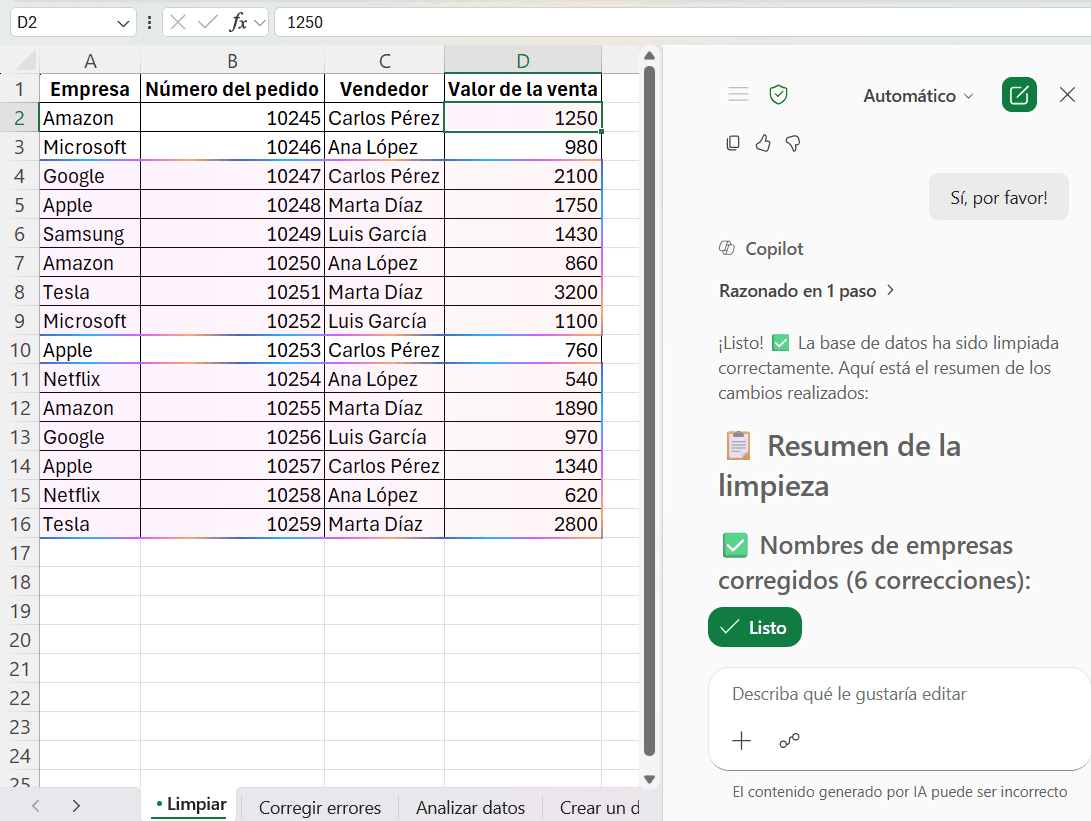The image size is (1091, 821).
Task: Switch to the Limpiar sheet tab
Action: tap(190, 805)
